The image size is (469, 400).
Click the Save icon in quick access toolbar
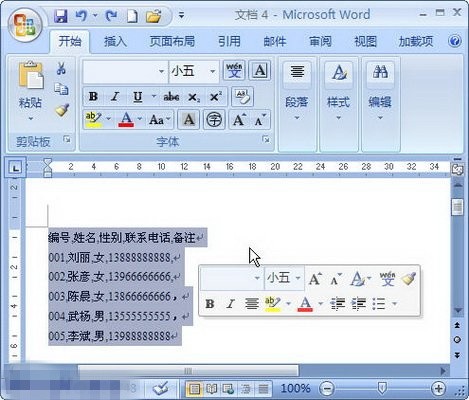(x=61, y=16)
